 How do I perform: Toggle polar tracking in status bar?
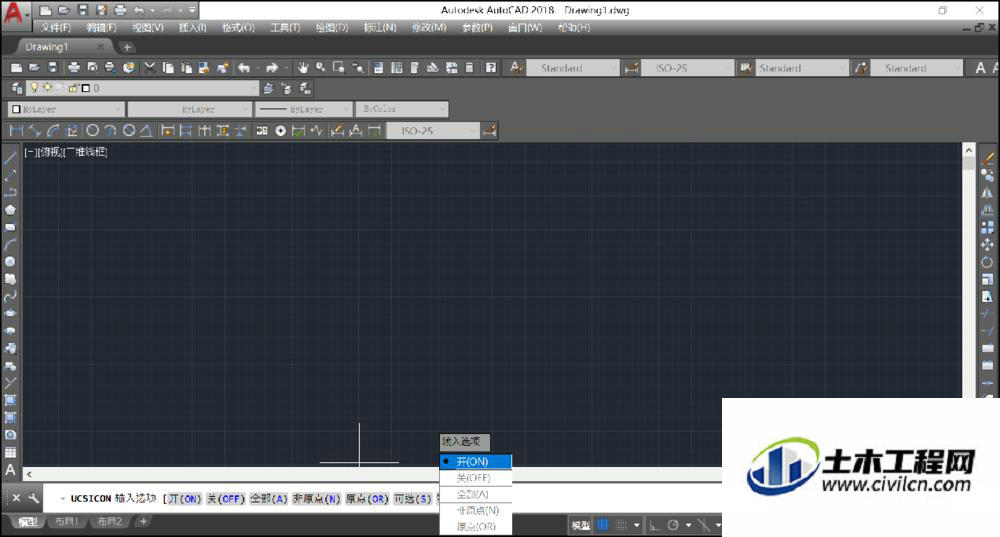pos(673,526)
